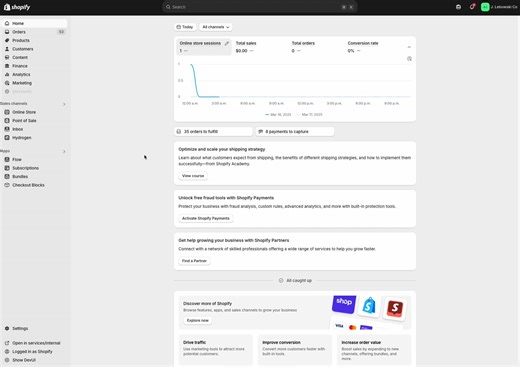Open Settings in the sidebar
This screenshot has width=520, height=367.
click(34, 328)
